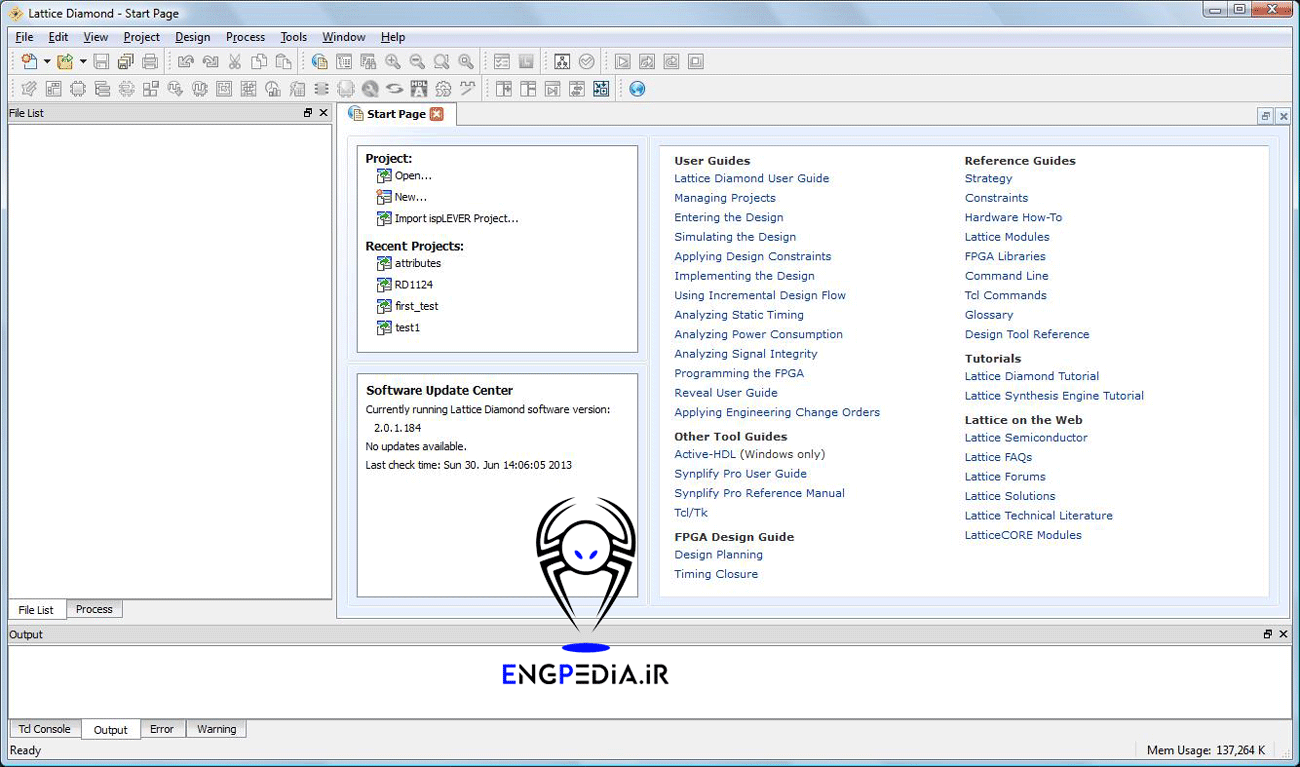Viewport: 1300px width, 767px height.
Task: Click the binoculars Find icon
Action: pyautogui.click(x=368, y=62)
